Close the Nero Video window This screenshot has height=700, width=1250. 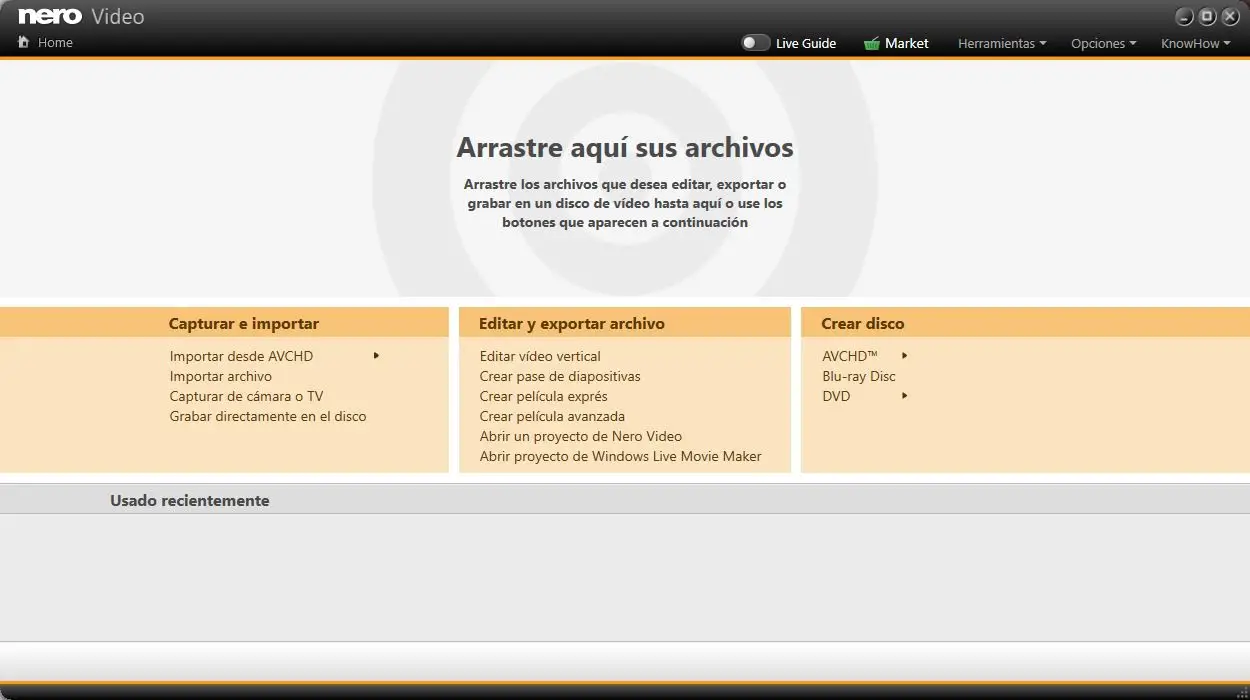[1230, 16]
